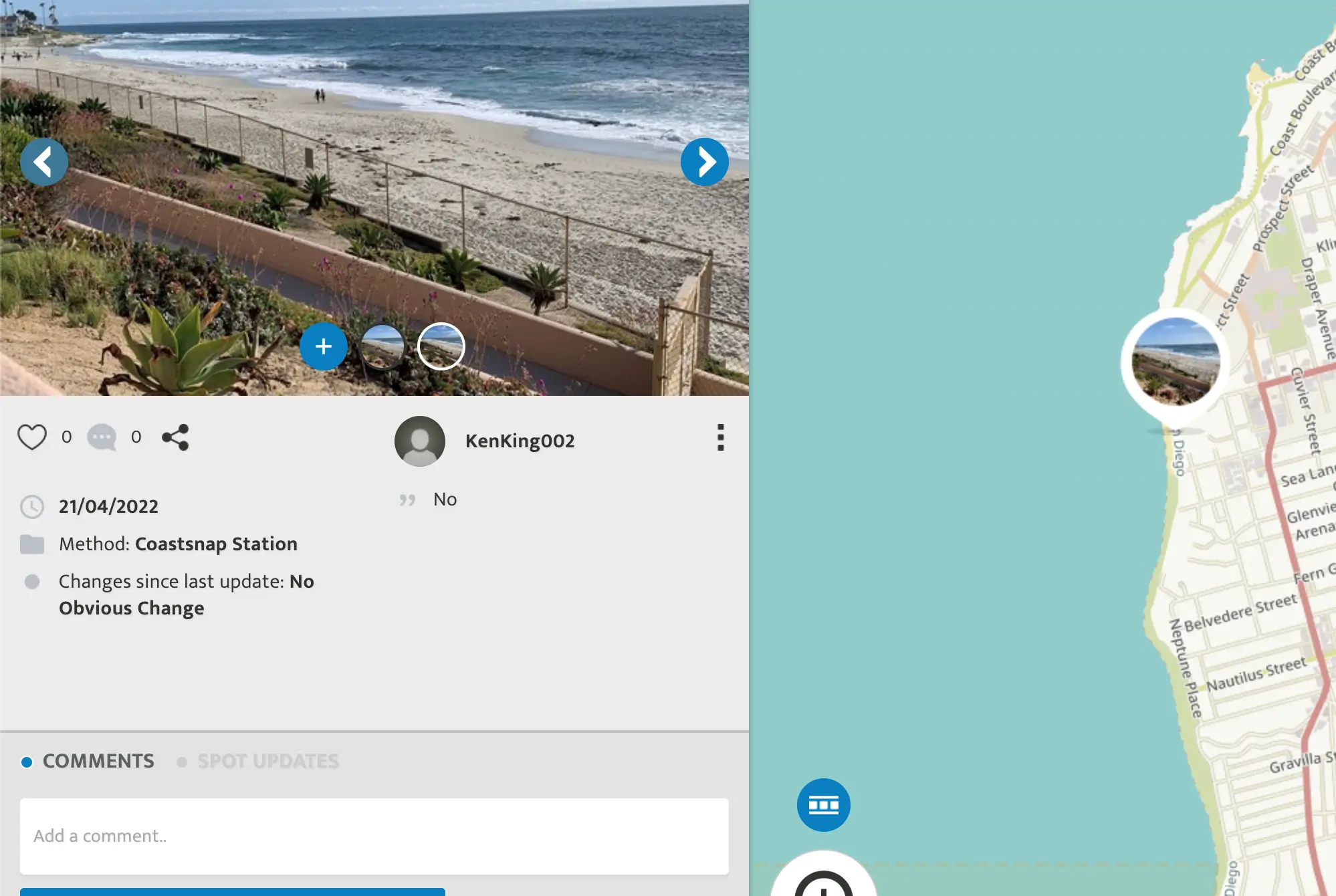Click the 21/04/2022 date entry
The height and width of the screenshot is (896, 1336).
click(108, 507)
